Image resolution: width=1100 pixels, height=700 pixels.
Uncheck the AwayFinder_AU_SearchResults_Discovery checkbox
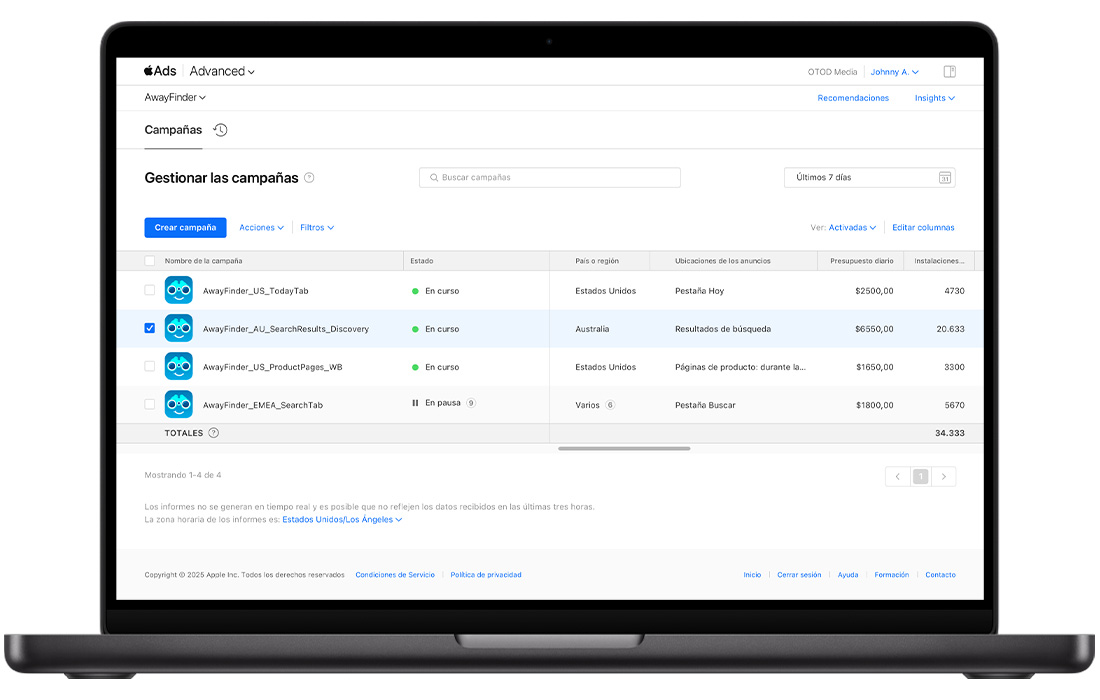coord(150,328)
